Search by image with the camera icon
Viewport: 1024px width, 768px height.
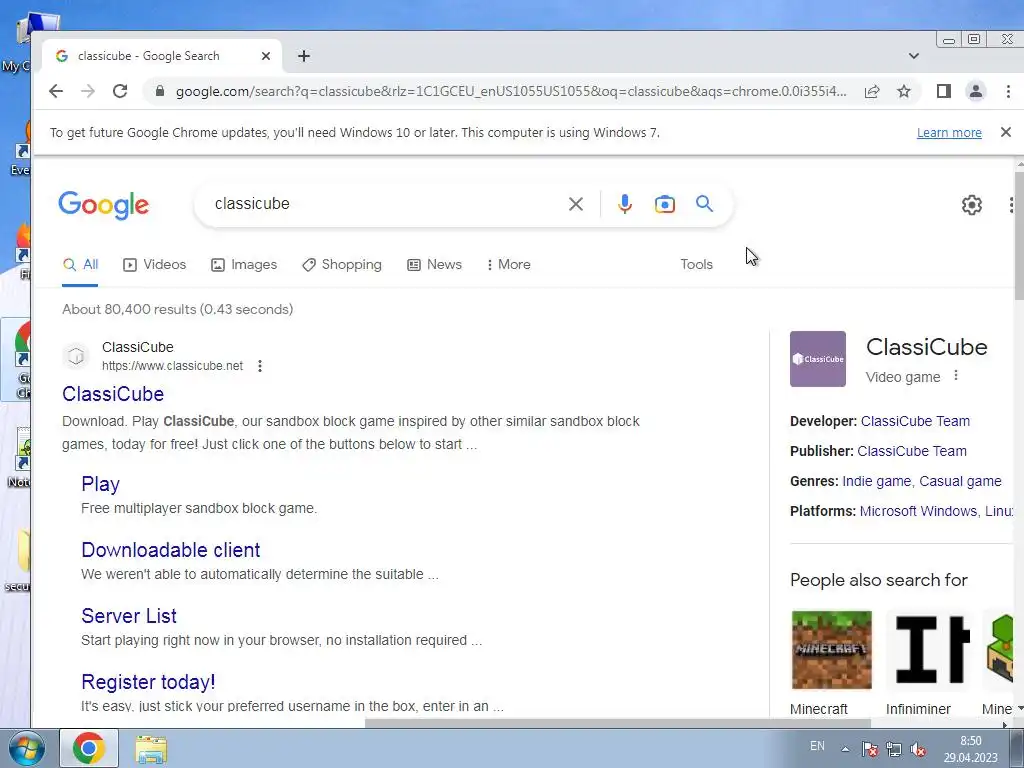point(664,204)
